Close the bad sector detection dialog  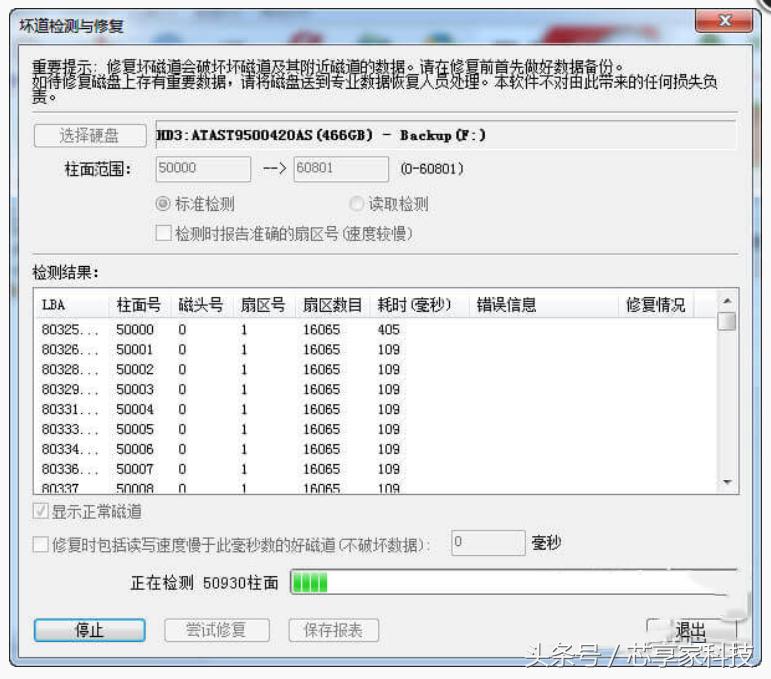coord(724,21)
